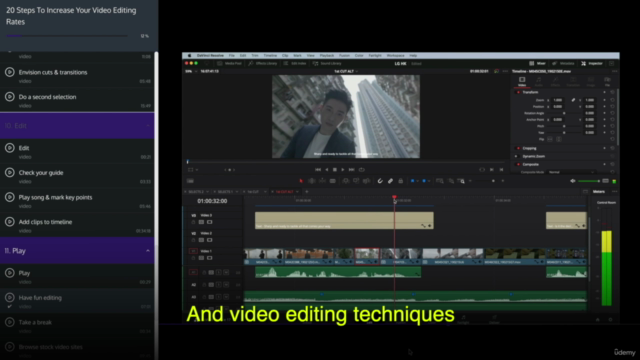Adjust the green monitor volume slider
Viewport: 640px width, 360px height.
(x=589, y=181)
